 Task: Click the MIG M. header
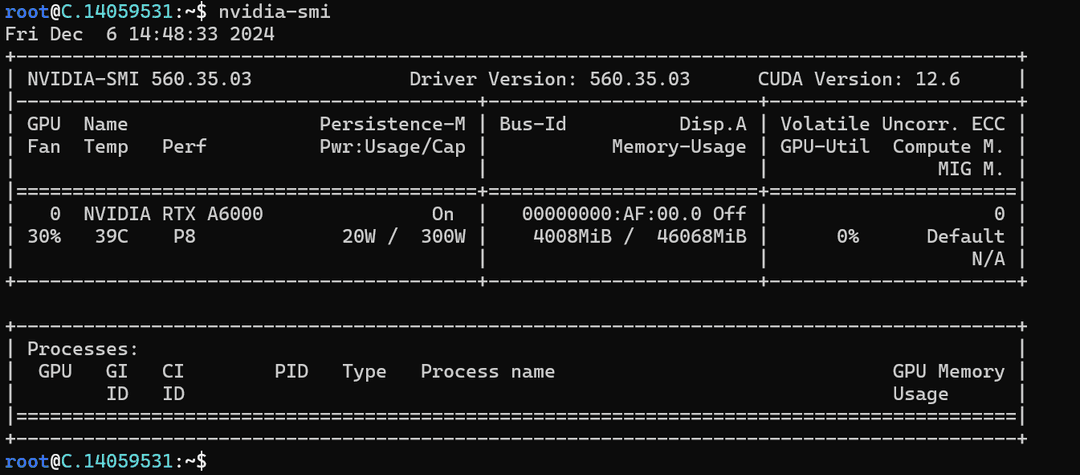pos(971,169)
